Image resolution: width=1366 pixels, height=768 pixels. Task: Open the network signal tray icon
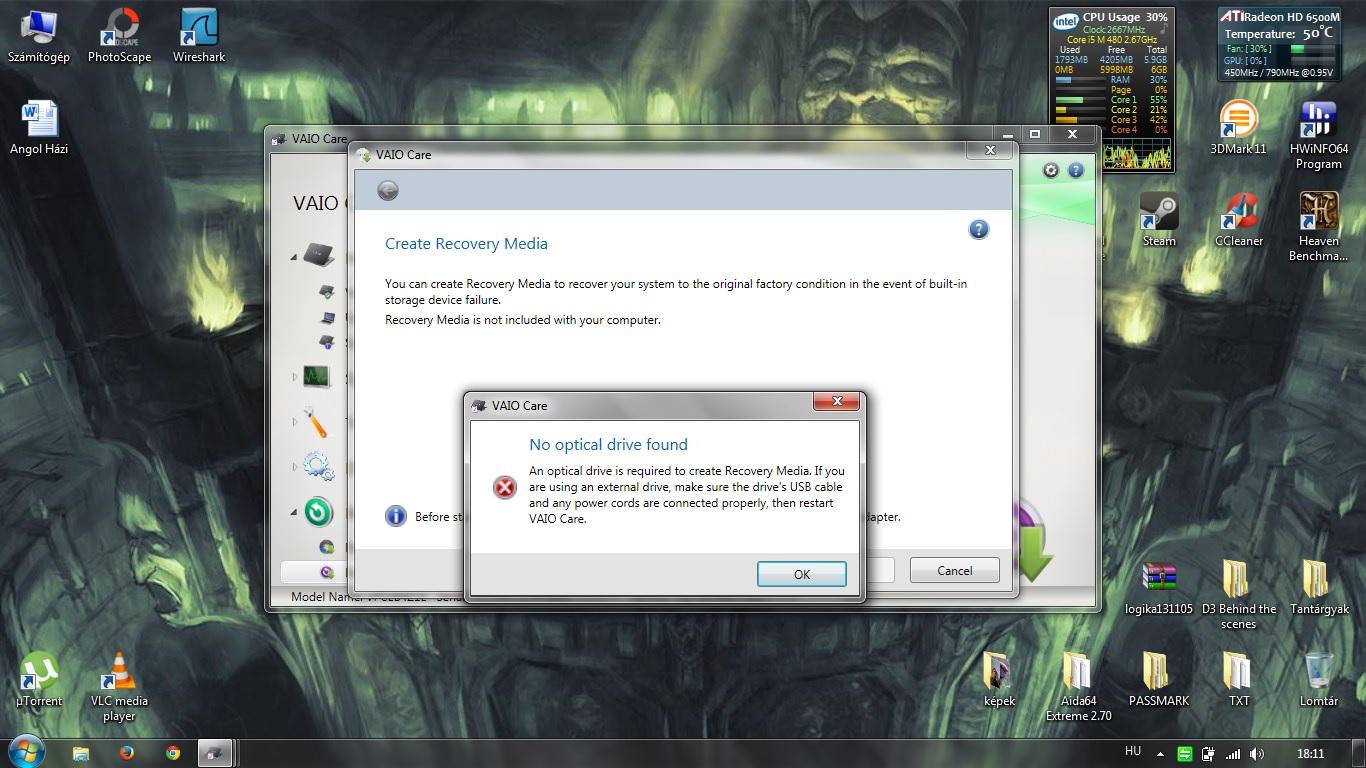click(1233, 753)
